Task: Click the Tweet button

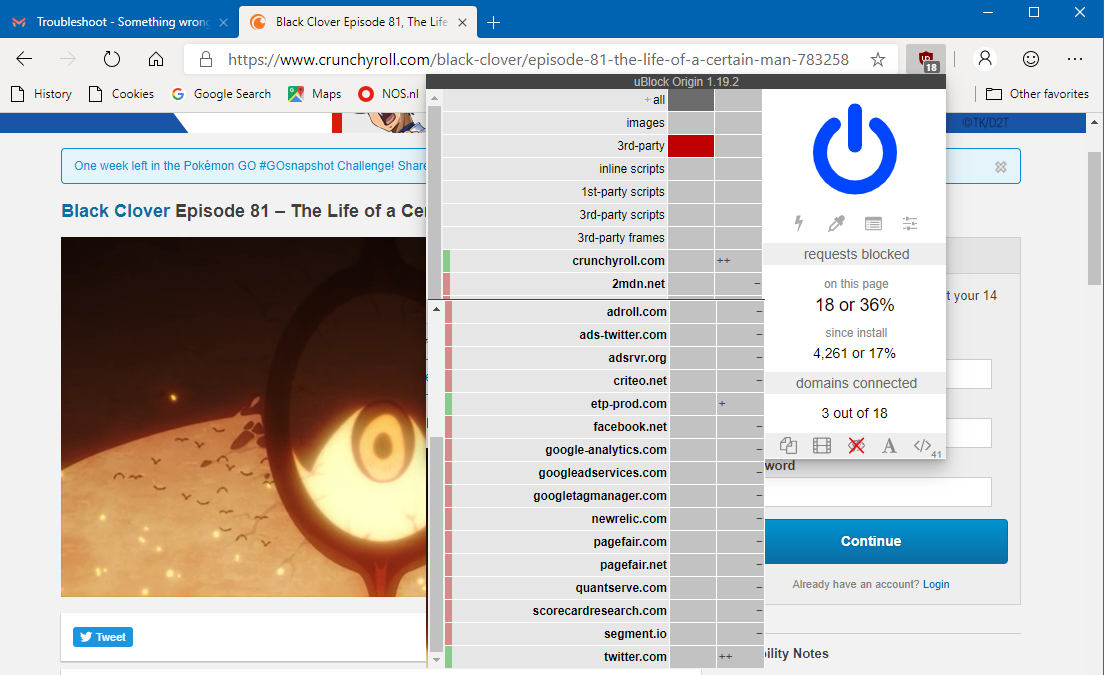Action: [x=103, y=637]
